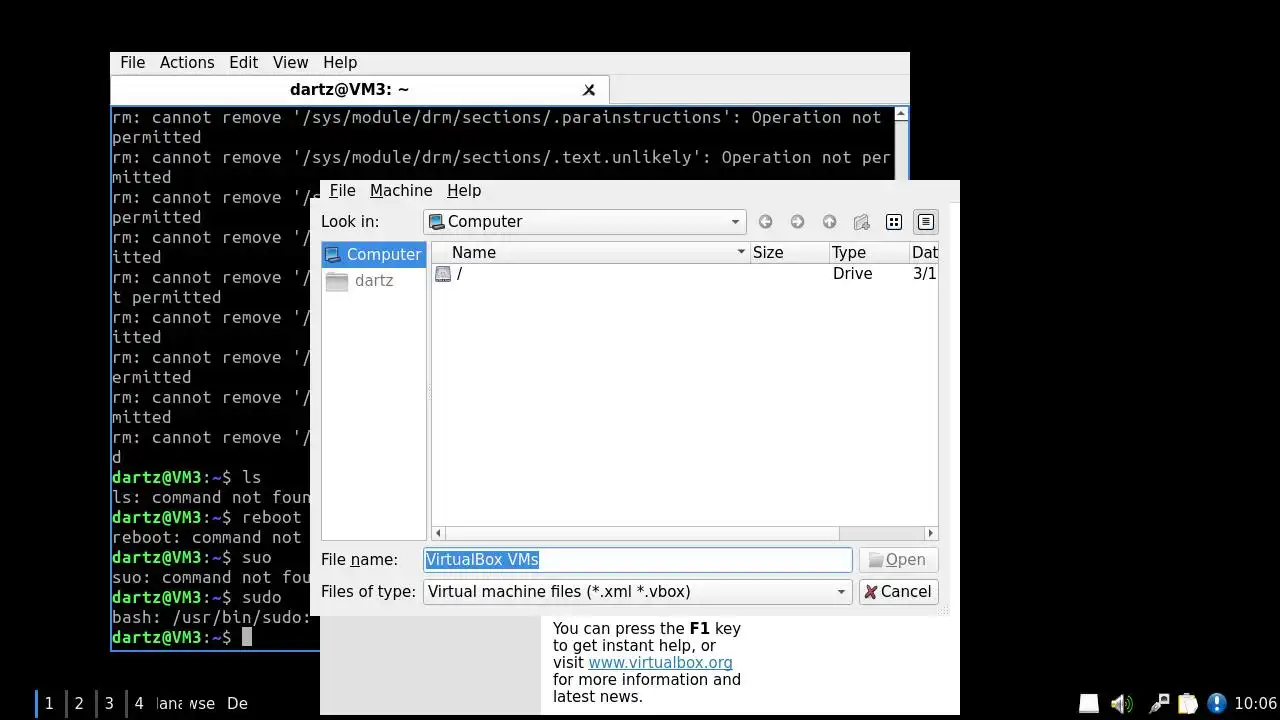Click the horizontal scrollbar in file list
Image resolution: width=1280 pixels, height=720 pixels.
642,534
